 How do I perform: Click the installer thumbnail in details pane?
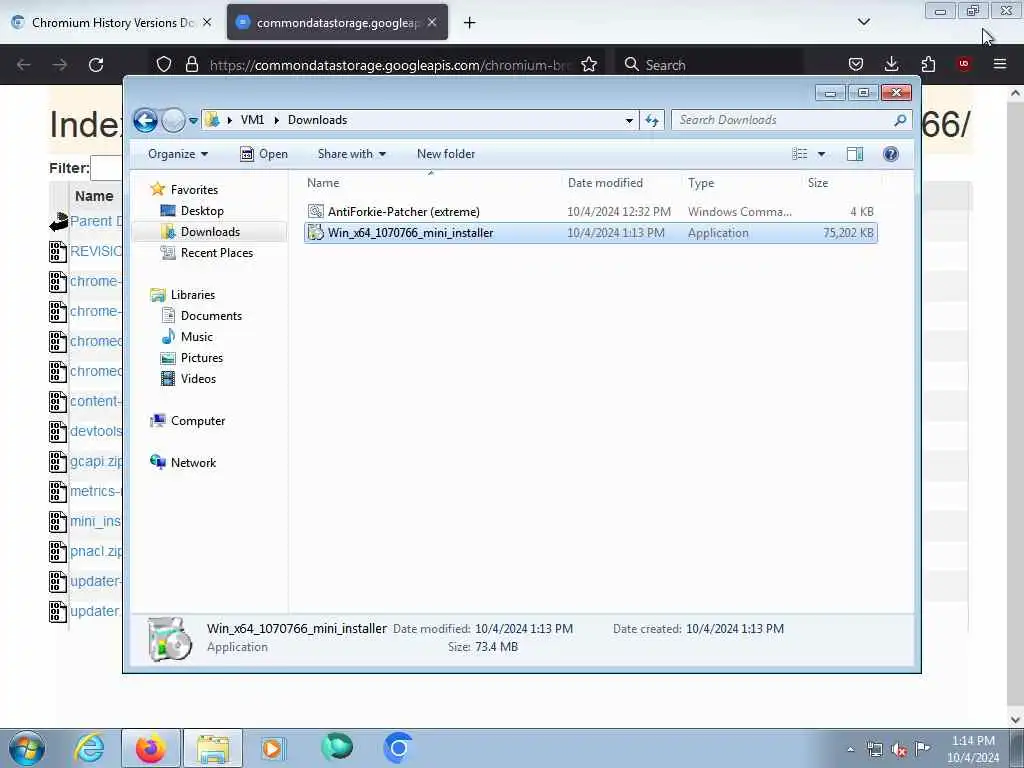click(x=169, y=639)
